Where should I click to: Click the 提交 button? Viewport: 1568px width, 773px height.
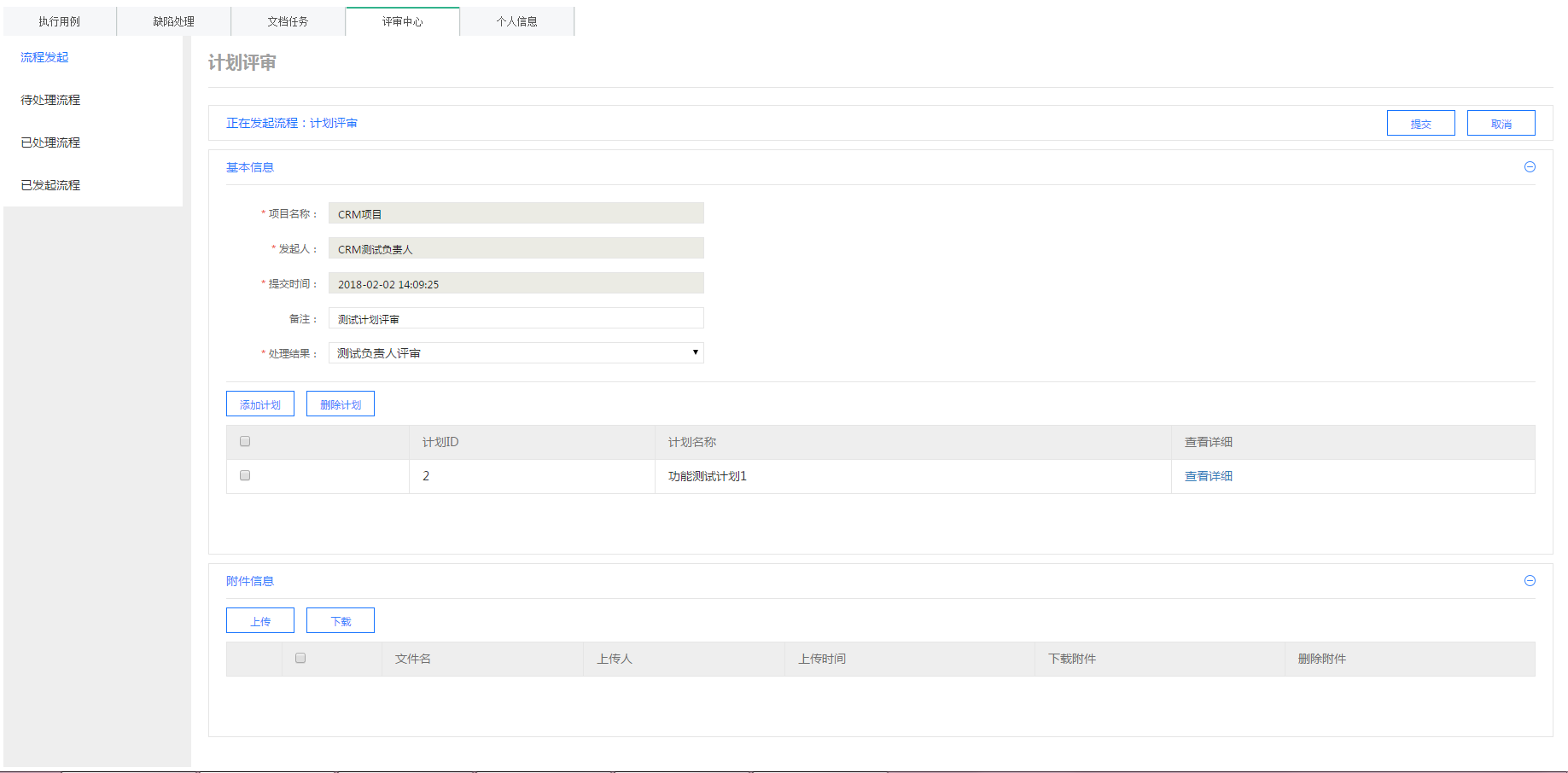point(1420,124)
